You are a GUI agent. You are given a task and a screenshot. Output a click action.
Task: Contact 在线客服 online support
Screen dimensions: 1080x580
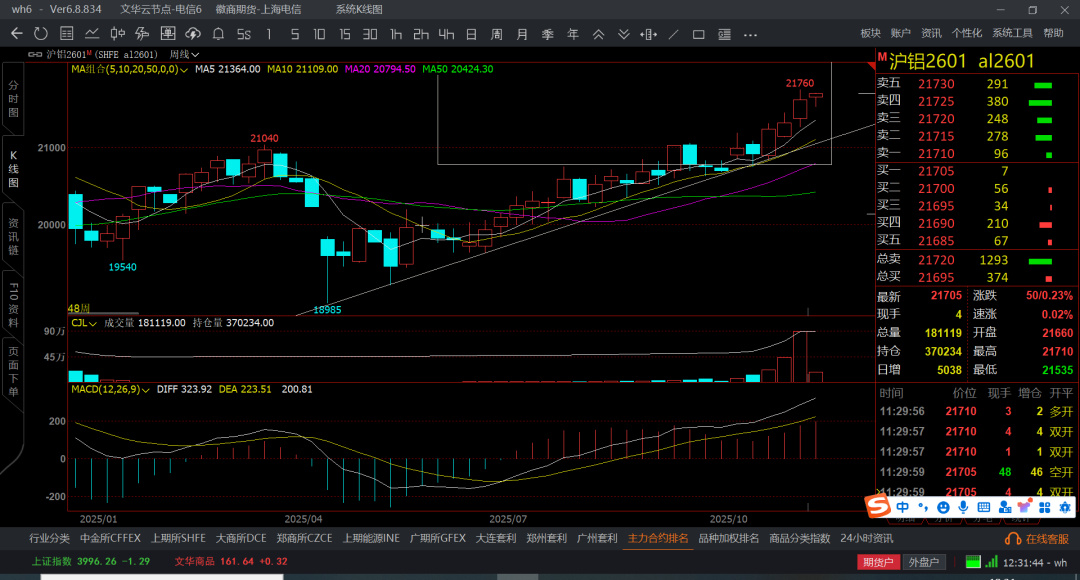[x=1037, y=539]
